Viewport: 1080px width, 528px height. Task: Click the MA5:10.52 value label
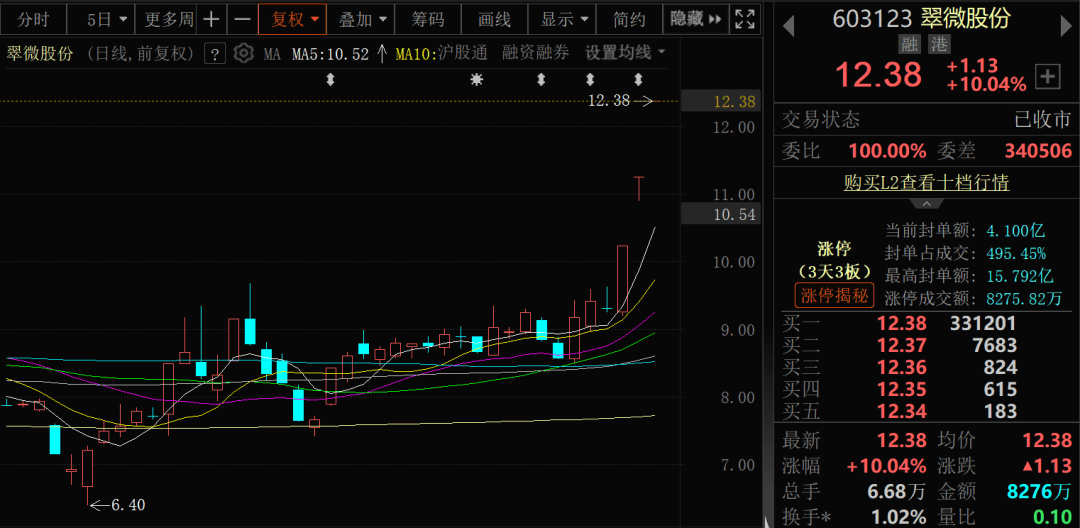pyautogui.click(x=331, y=54)
